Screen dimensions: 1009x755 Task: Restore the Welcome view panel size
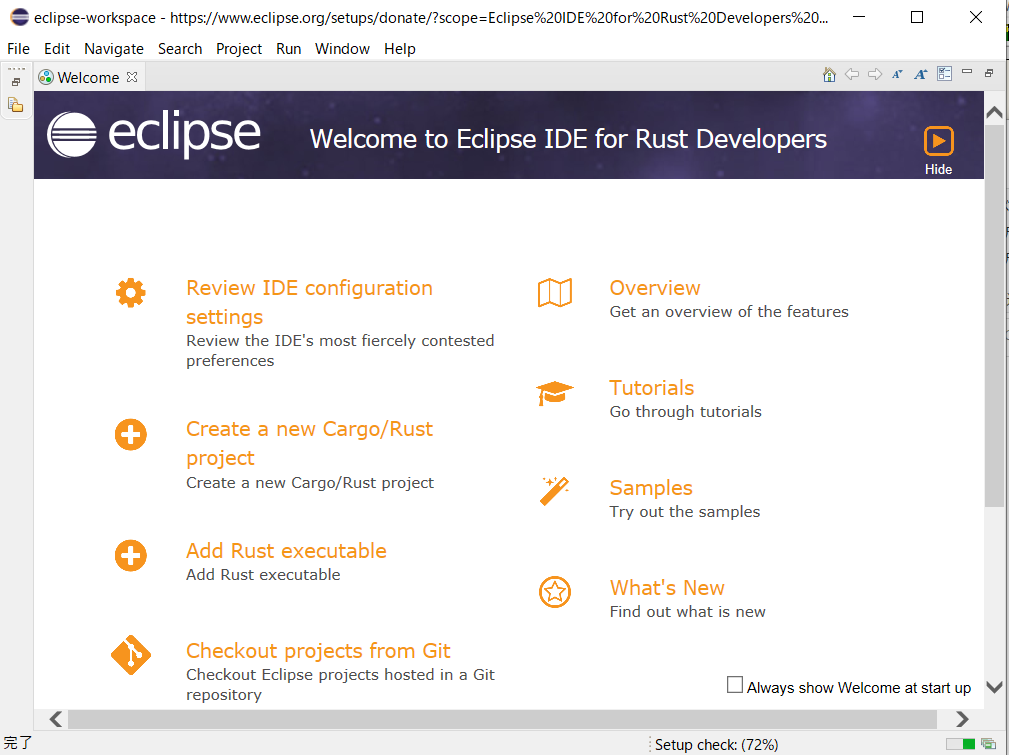(x=989, y=73)
